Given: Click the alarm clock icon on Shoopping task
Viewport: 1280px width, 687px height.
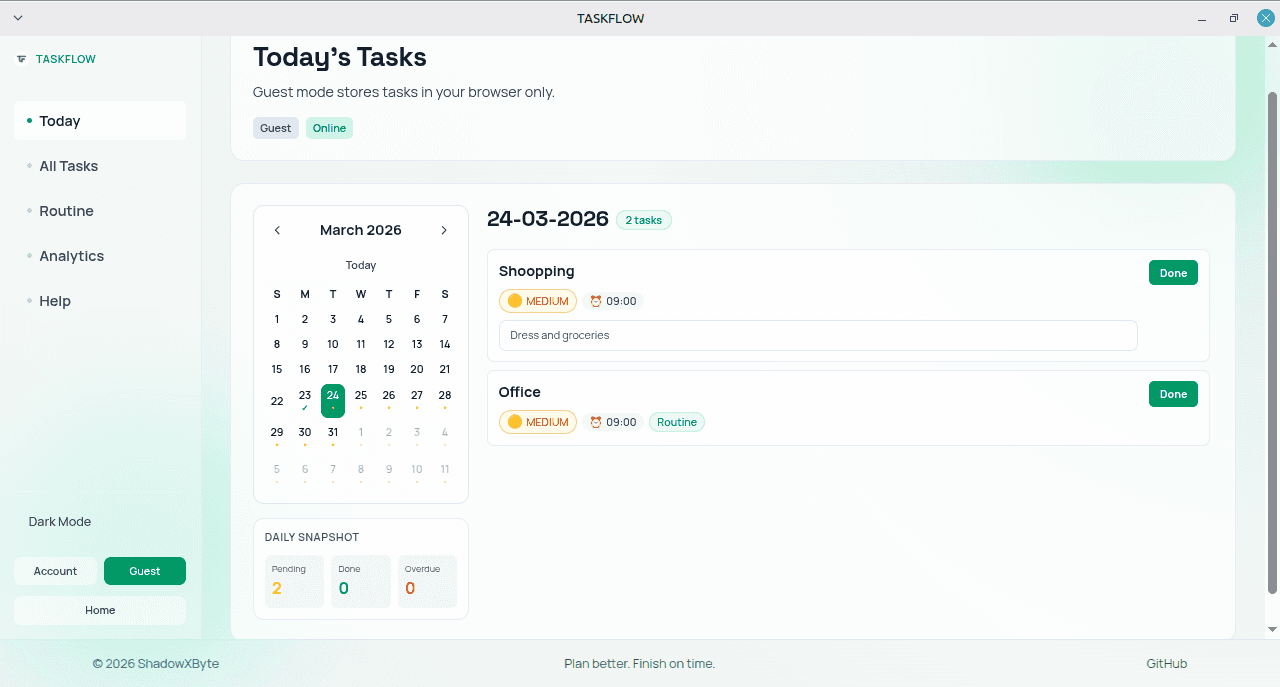Looking at the screenshot, I should click(596, 301).
